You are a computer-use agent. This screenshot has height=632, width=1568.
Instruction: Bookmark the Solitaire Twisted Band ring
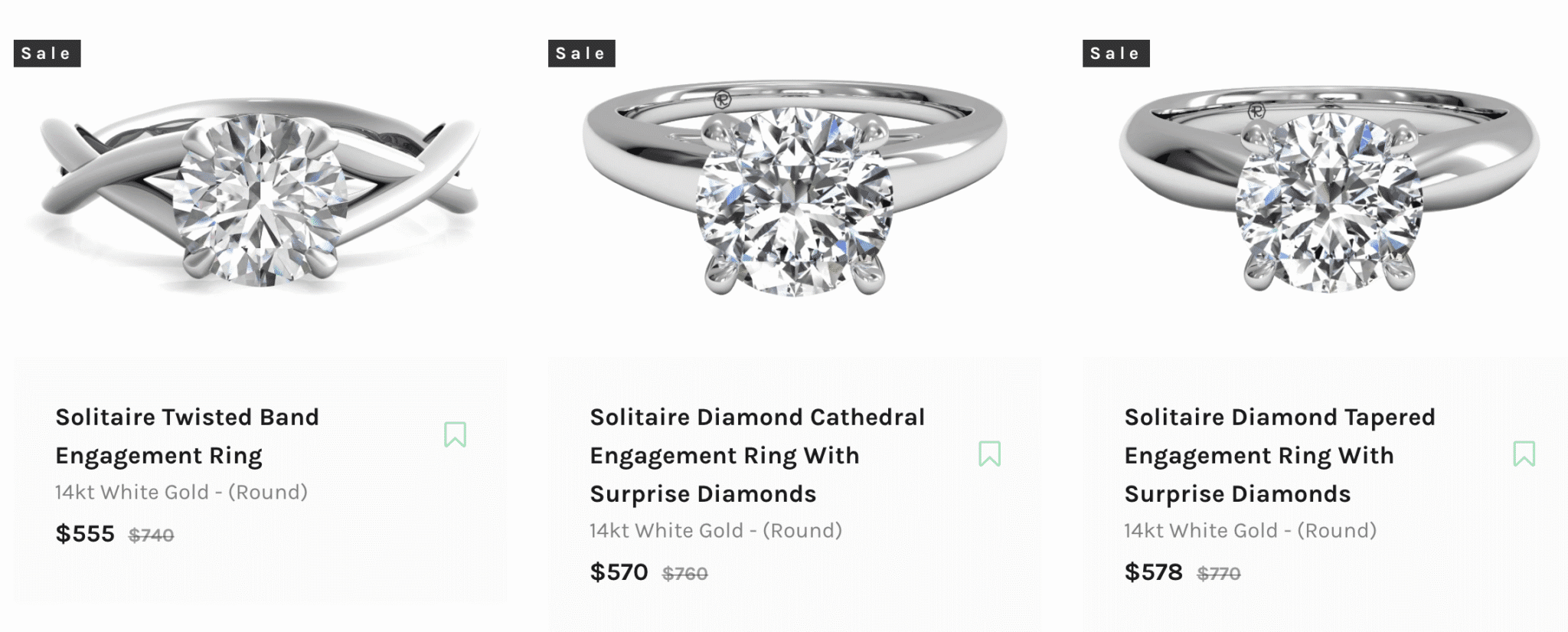pyautogui.click(x=455, y=434)
